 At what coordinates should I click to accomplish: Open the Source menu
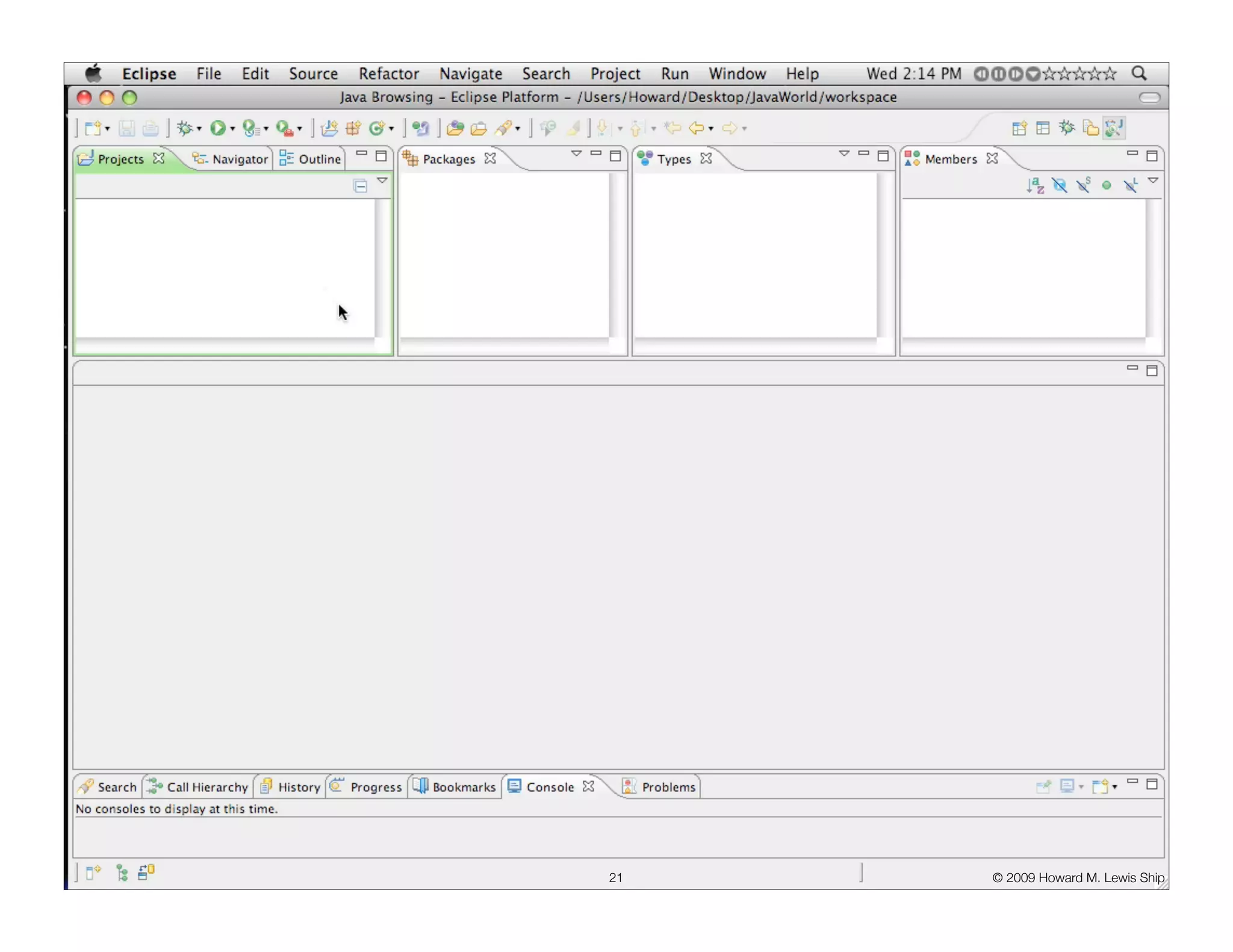(x=313, y=74)
